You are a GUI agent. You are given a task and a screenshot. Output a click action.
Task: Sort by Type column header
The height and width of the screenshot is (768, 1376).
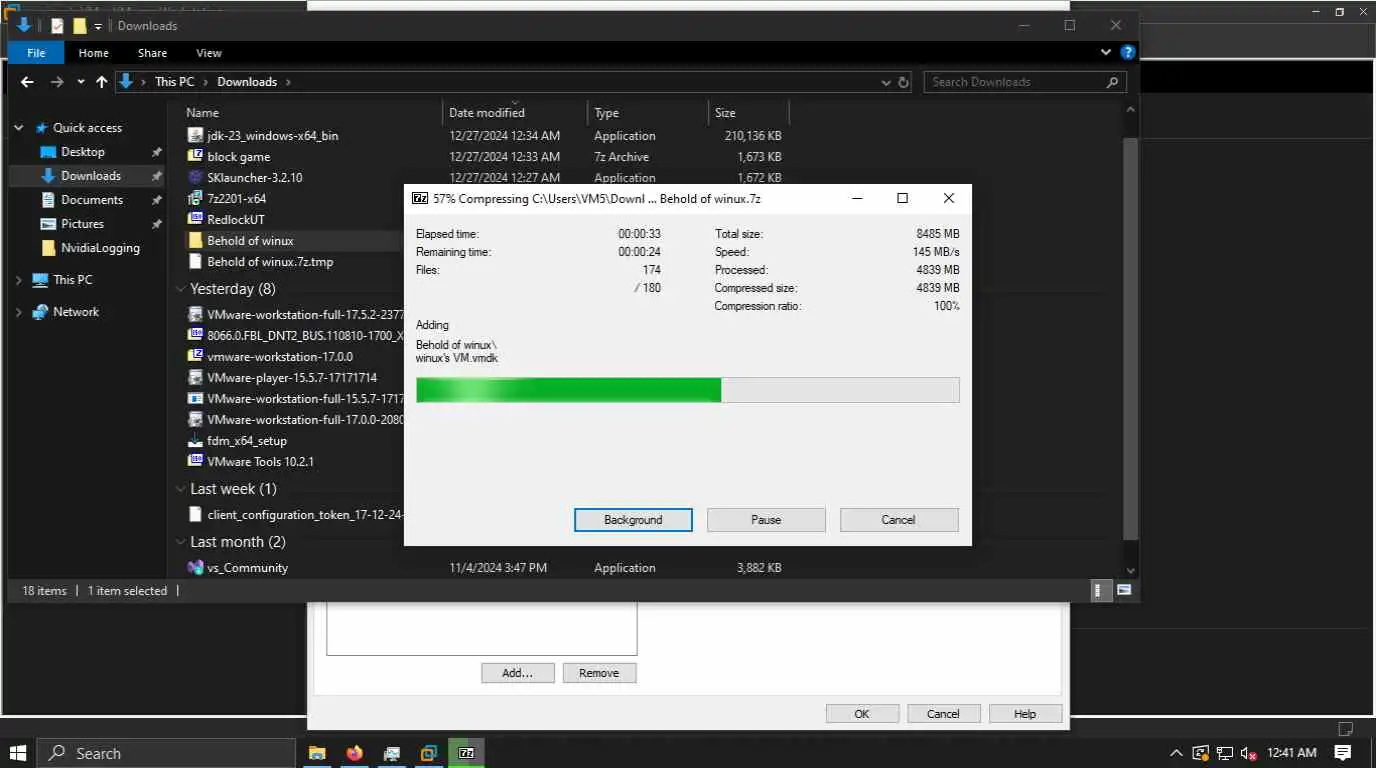click(648, 113)
